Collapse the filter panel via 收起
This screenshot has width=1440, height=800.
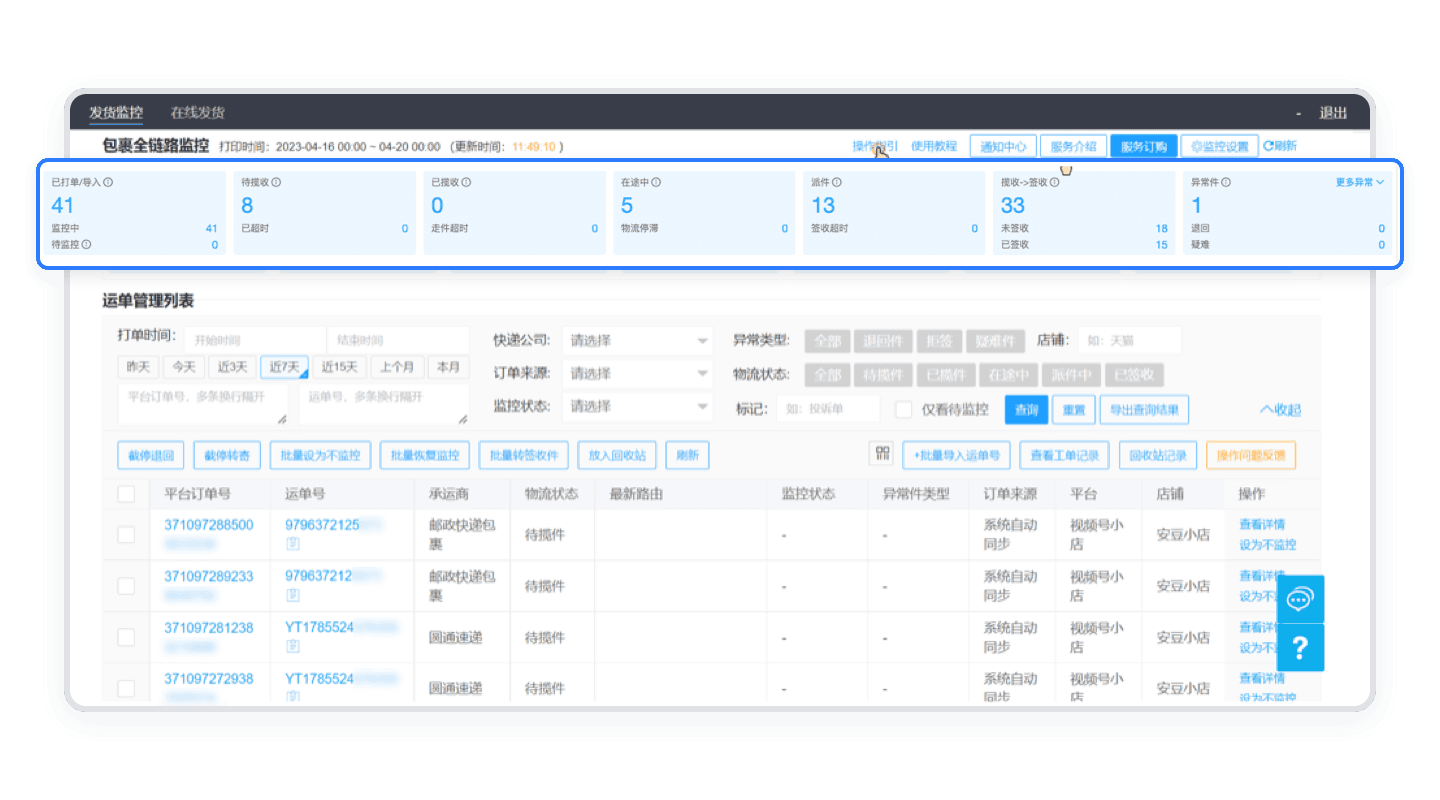point(1281,409)
